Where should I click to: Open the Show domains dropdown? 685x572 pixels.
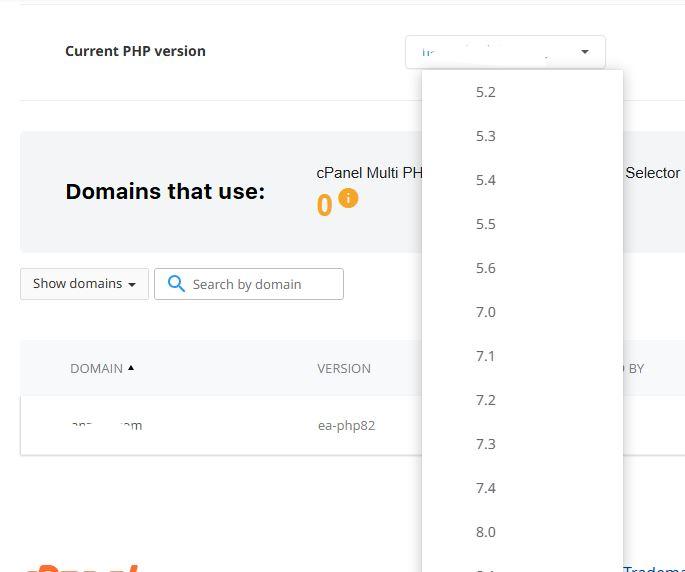(x=84, y=284)
